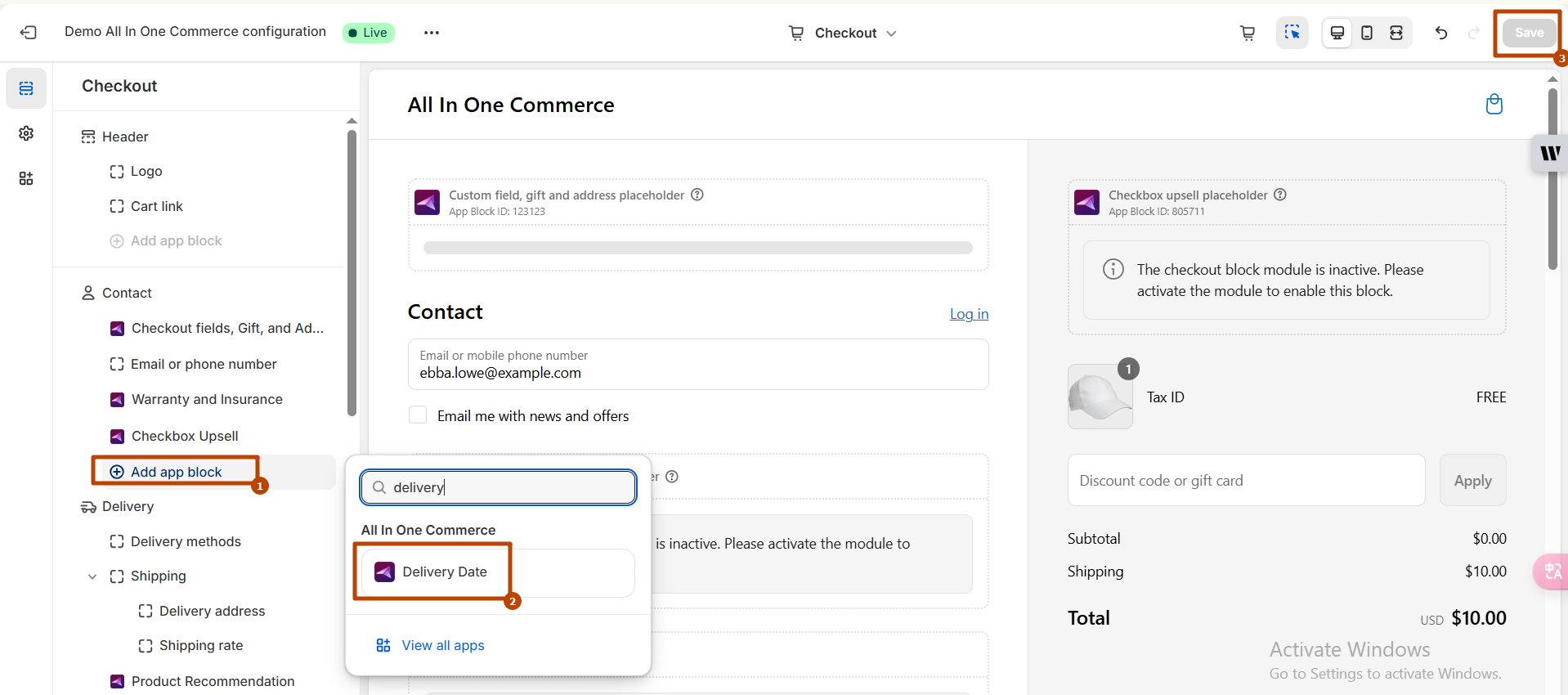This screenshot has width=1568, height=695.
Task: Click the undo arrow icon
Action: pos(1441,33)
